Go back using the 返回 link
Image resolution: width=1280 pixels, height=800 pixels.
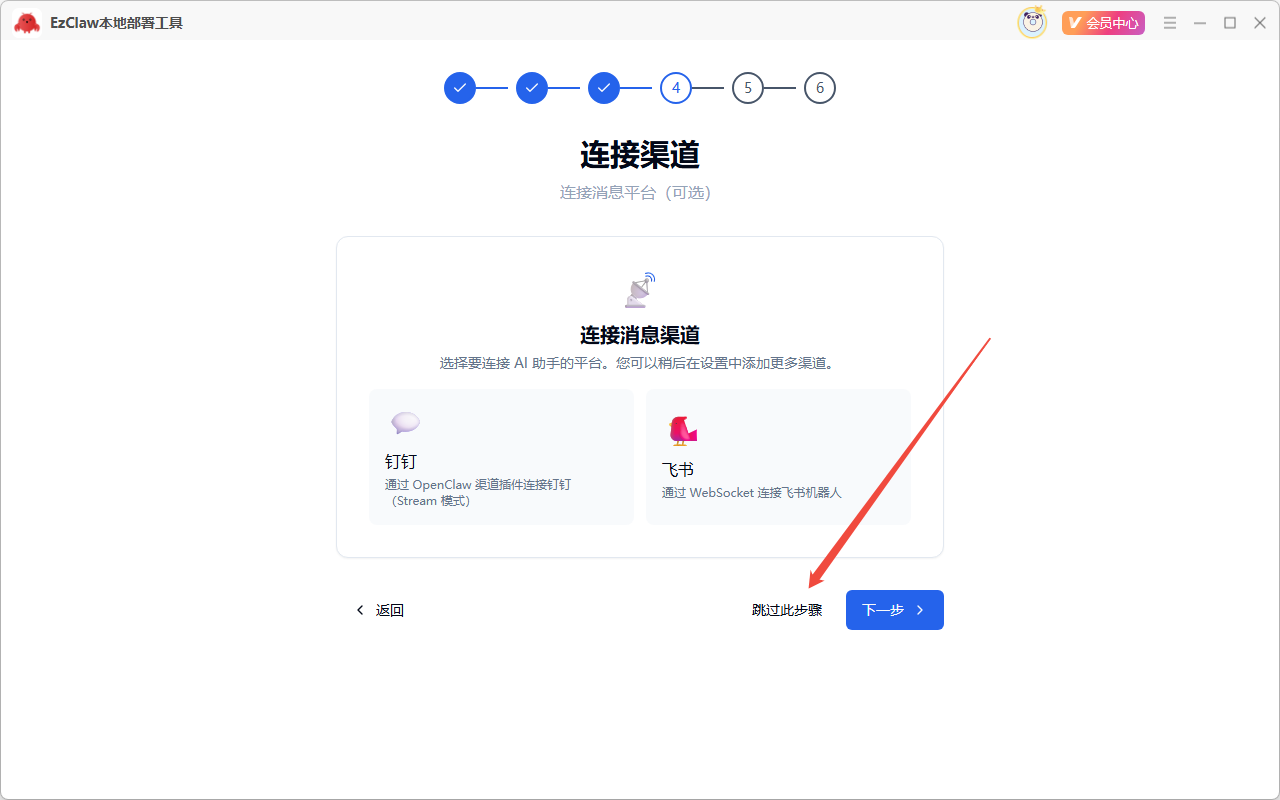390,609
